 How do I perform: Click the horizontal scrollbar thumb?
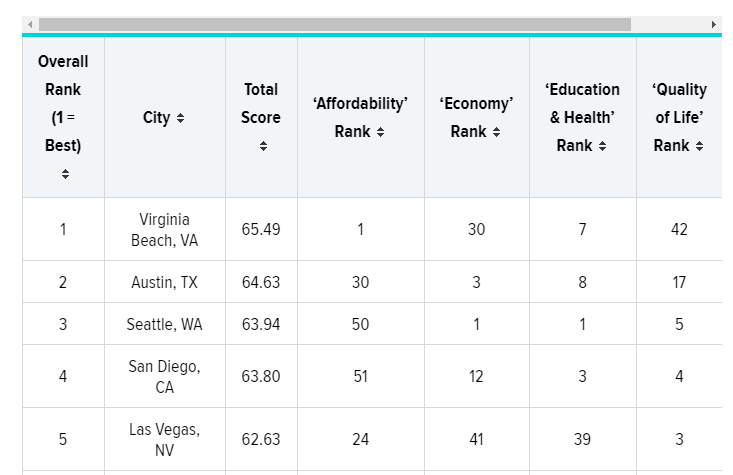[335, 24]
